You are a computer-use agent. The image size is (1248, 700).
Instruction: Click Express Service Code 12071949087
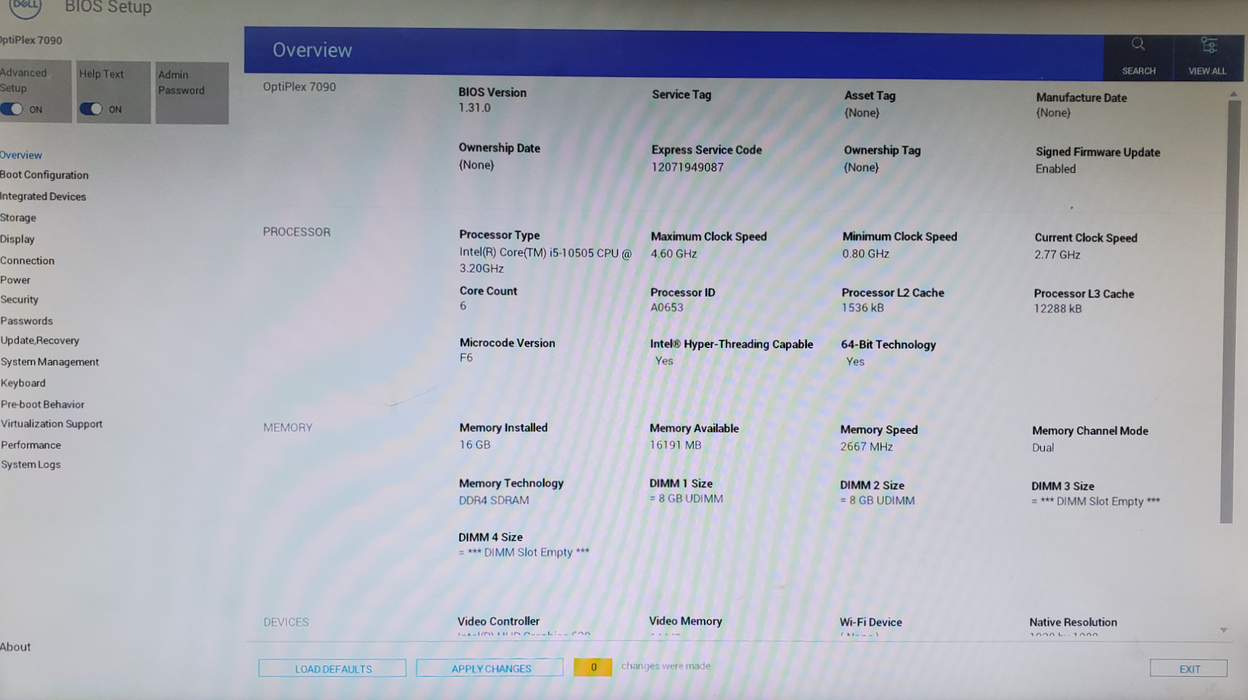(688, 167)
